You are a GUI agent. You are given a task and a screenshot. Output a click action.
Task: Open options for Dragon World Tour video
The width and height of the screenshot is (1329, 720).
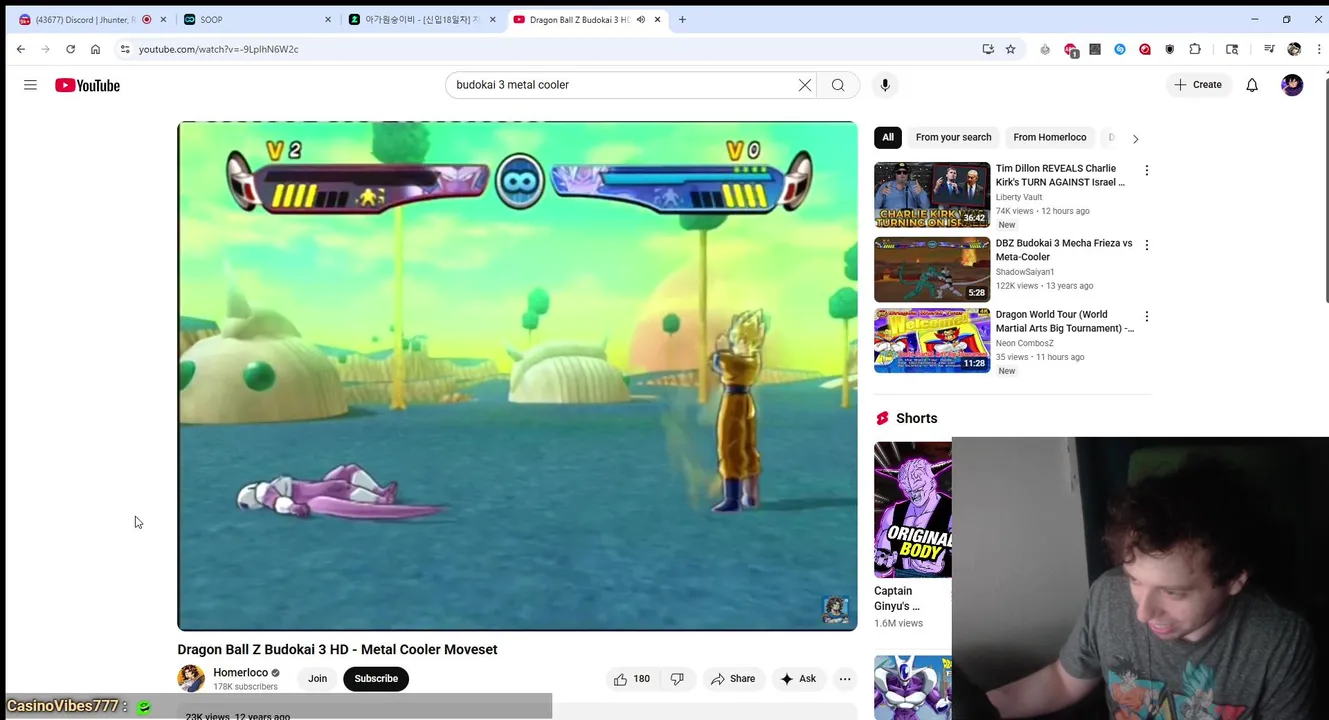pyautogui.click(x=1147, y=316)
